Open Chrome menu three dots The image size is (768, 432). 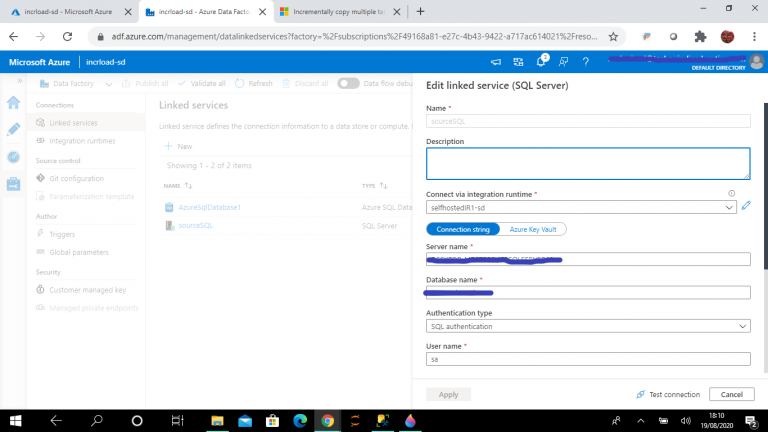click(x=754, y=36)
